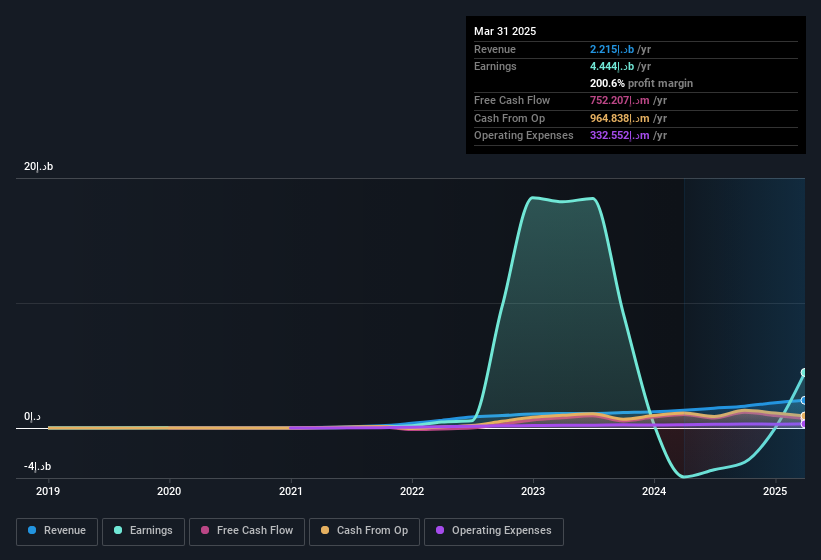The width and height of the screenshot is (821, 560).
Task: Click the pink Free Cash Flow dot
Action: [205, 530]
